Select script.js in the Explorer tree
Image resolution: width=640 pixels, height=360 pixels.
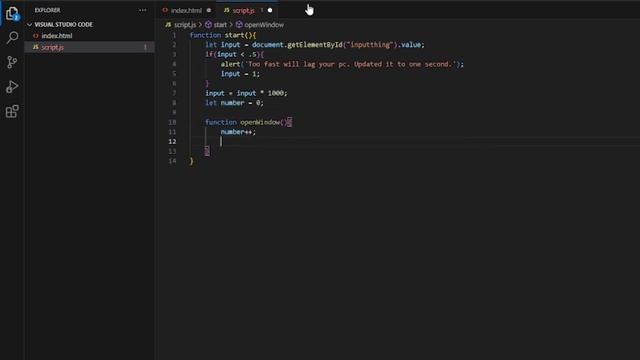tap(89, 47)
